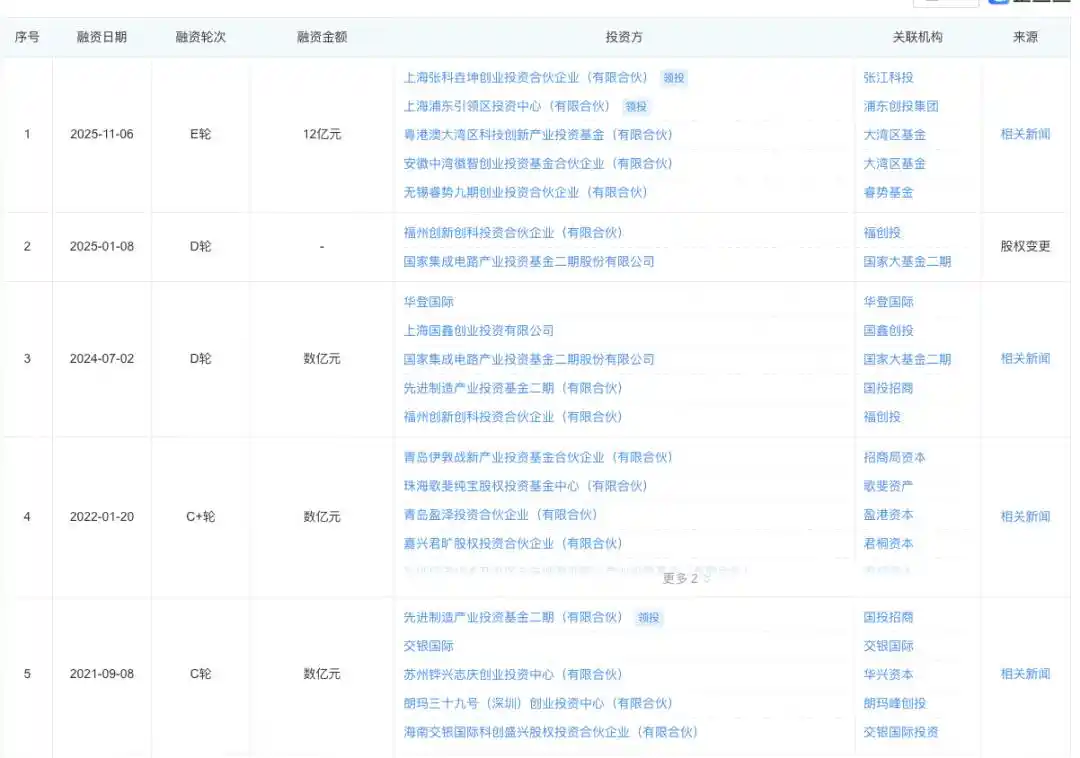Open 相关新闻 for the 2025-11-06 round
This screenshot has height=758, width=1080.
coord(1025,134)
